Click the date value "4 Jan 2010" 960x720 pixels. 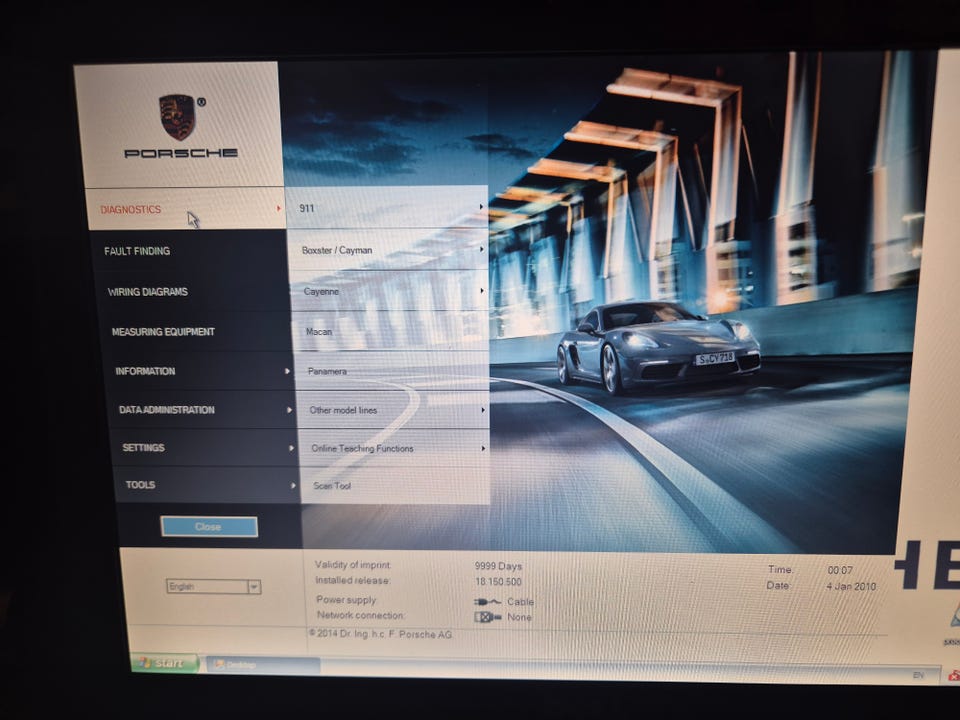coord(851,586)
